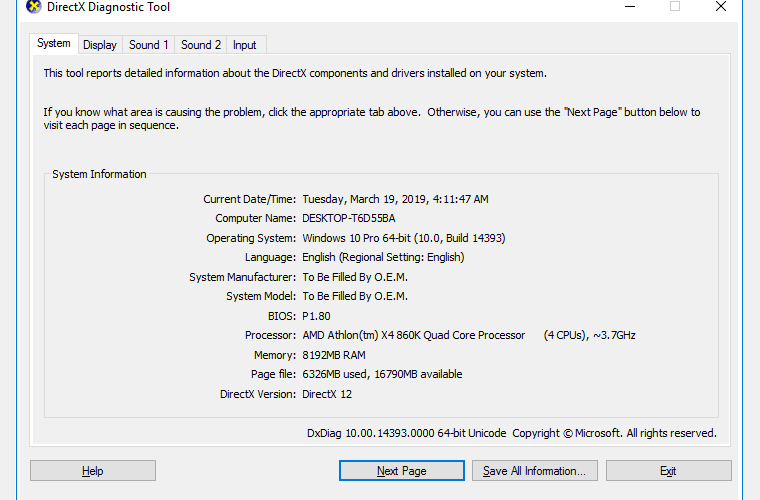Click the Help button
Screen dimensions: 760x500
click(93, 470)
